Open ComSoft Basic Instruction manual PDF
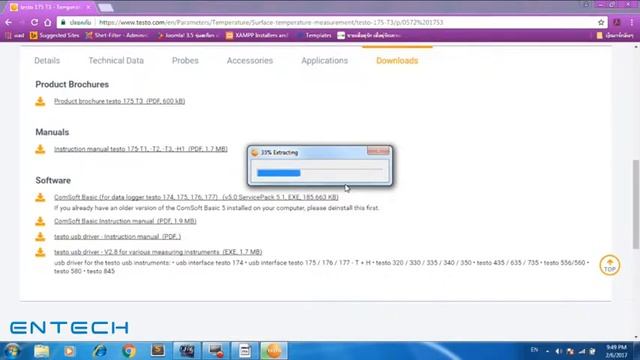 click(x=125, y=221)
